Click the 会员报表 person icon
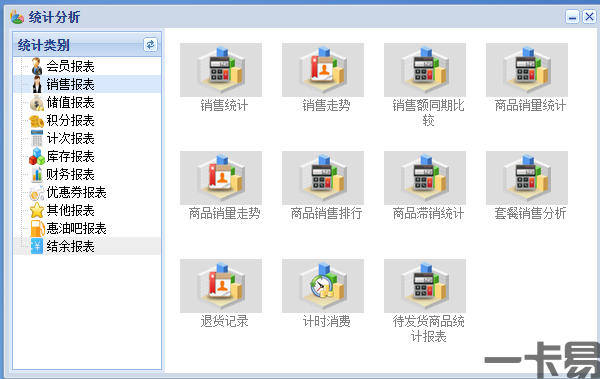 37,66
